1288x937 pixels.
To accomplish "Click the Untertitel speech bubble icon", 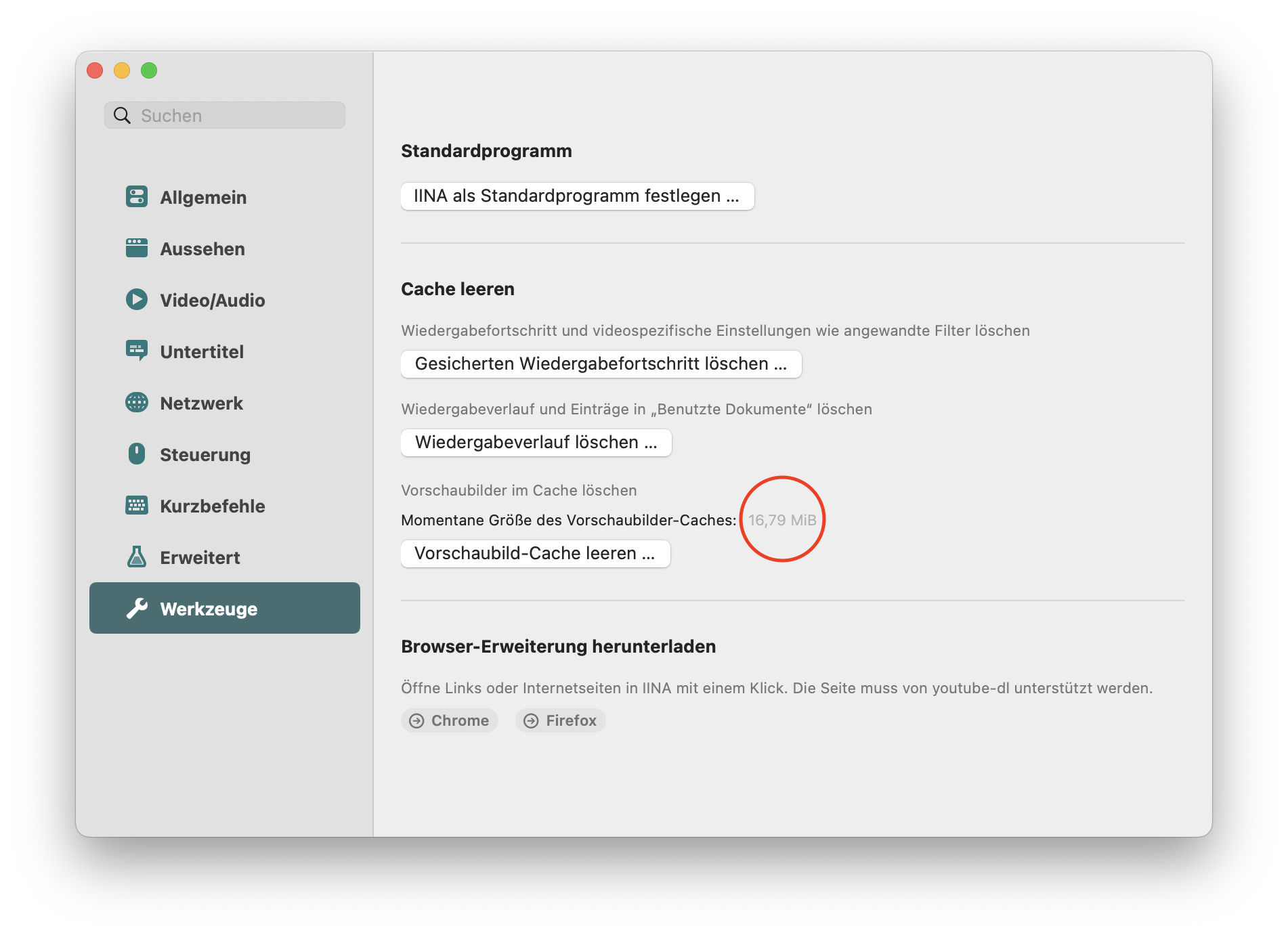I will pyautogui.click(x=137, y=351).
